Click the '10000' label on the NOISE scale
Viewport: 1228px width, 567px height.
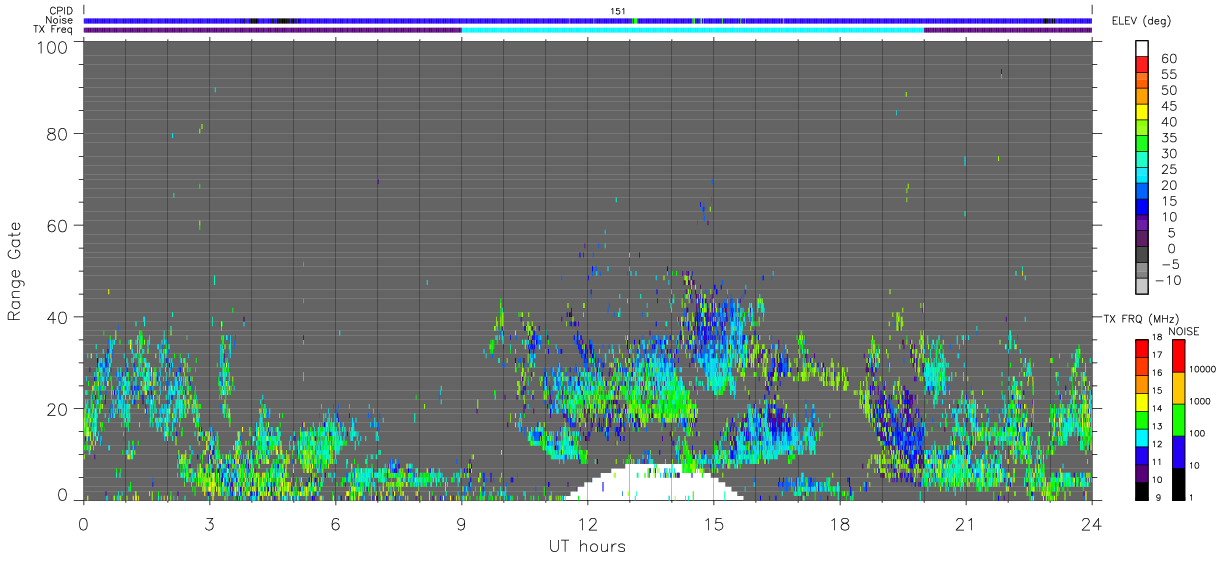click(1203, 369)
